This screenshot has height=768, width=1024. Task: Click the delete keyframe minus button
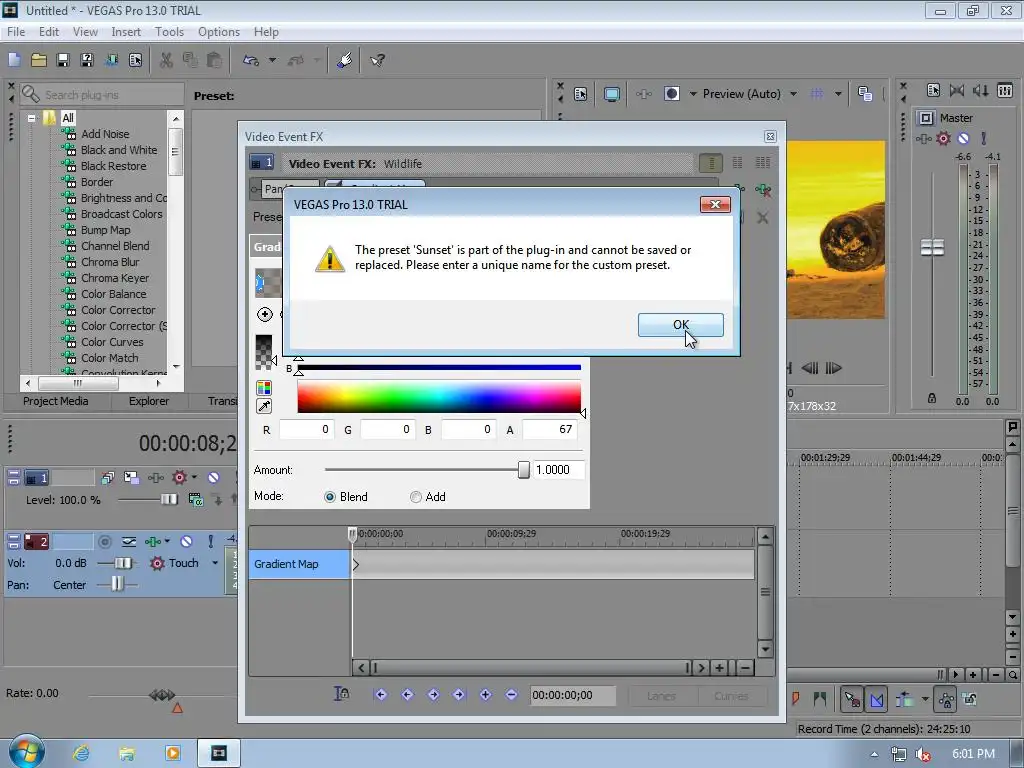click(x=511, y=695)
